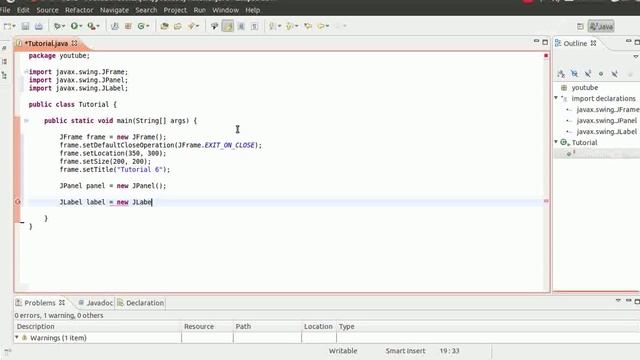This screenshot has height=360, width=640.
Task: Click the Smart Insert status entry
Action: coord(405,351)
